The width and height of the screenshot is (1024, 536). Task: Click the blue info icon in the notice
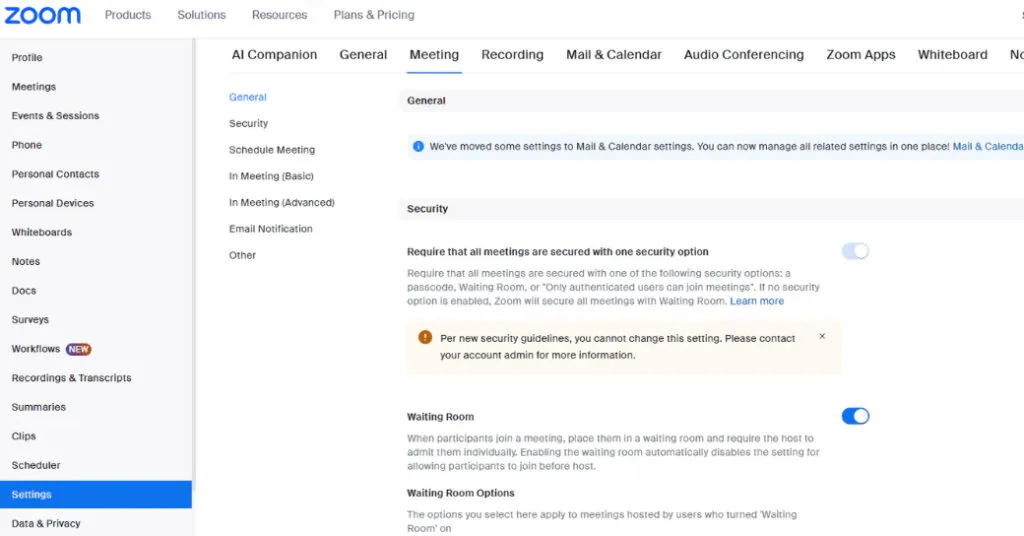click(x=418, y=146)
